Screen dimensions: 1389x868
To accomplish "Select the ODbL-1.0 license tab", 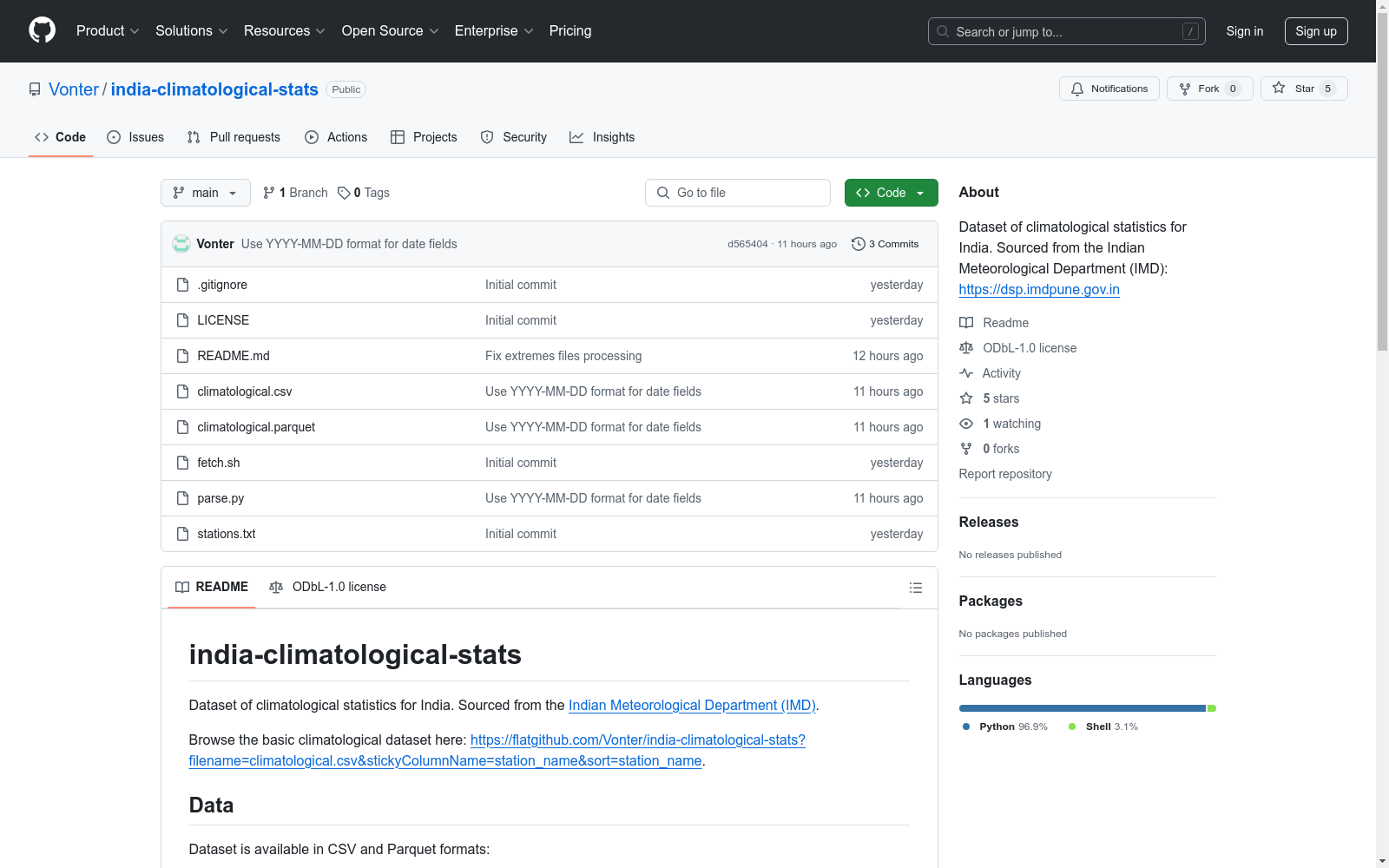I will (x=328, y=587).
